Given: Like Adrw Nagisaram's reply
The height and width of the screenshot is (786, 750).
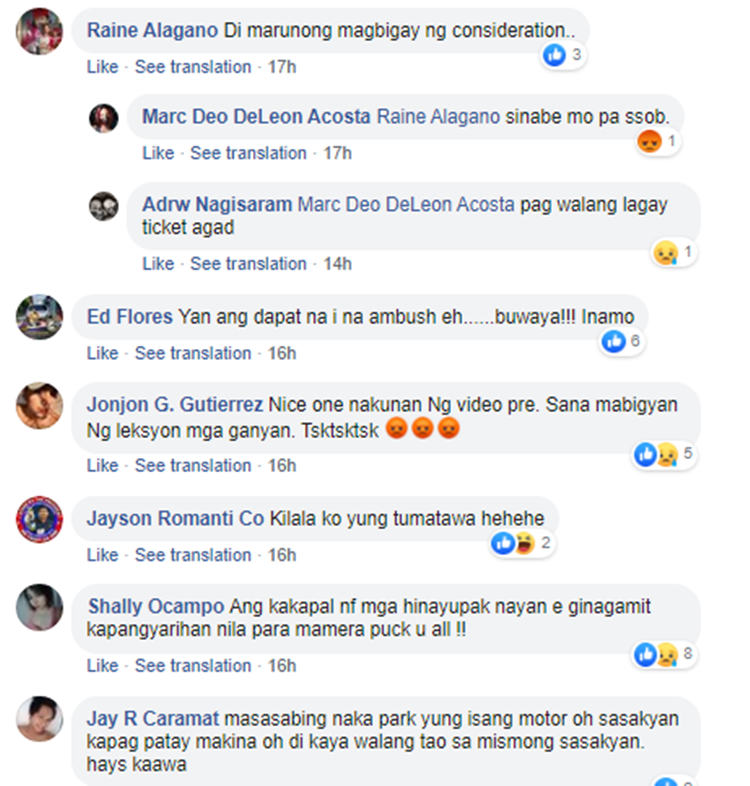Looking at the screenshot, I should coord(158,264).
